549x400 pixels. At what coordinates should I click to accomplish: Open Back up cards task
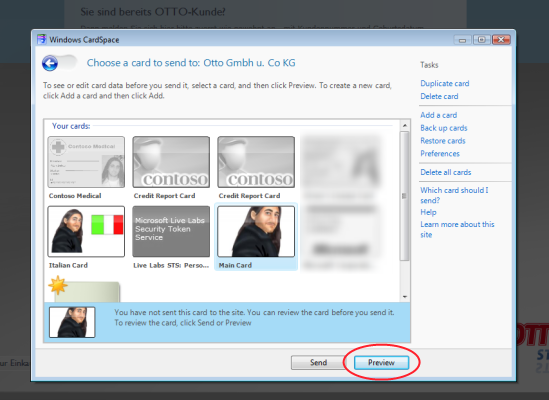click(x=444, y=128)
